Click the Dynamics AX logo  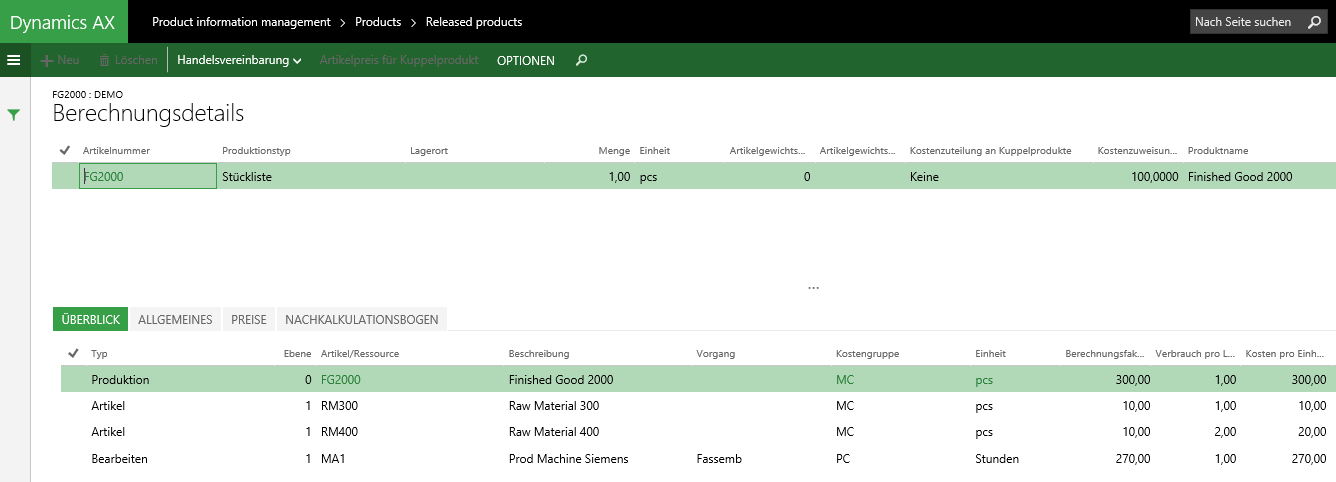pos(63,22)
